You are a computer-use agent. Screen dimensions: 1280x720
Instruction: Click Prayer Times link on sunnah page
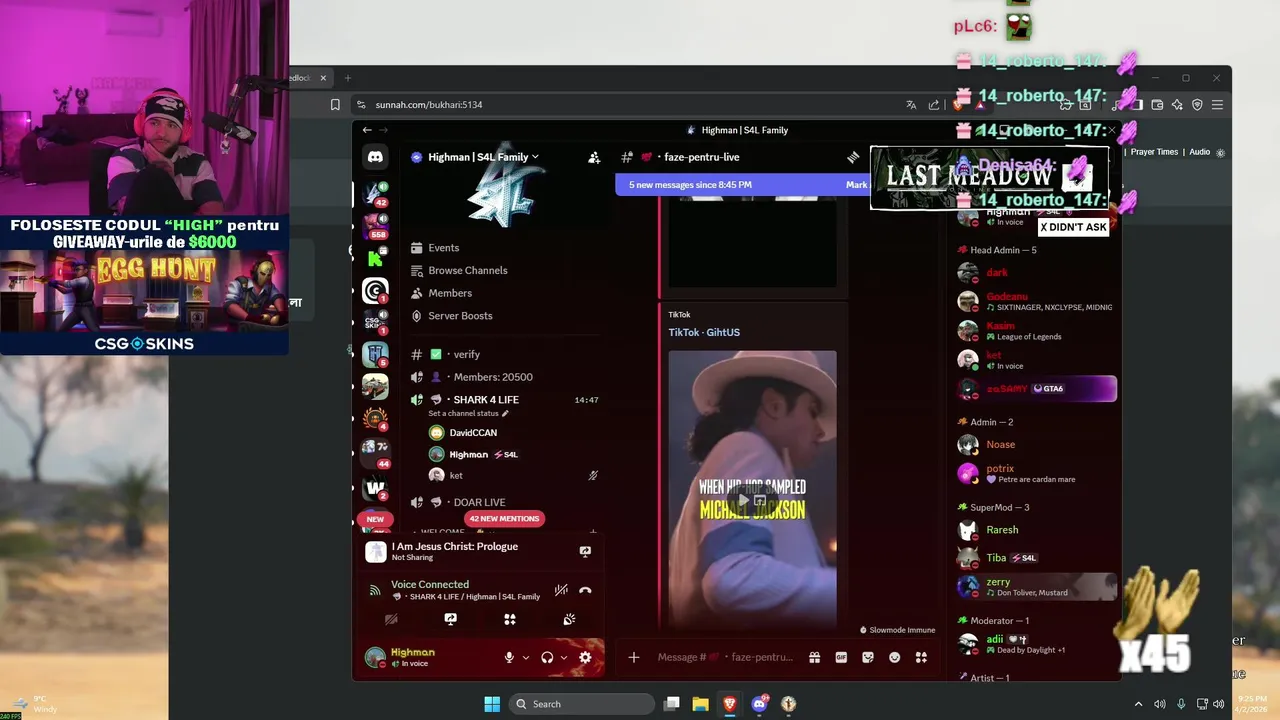tap(1154, 152)
